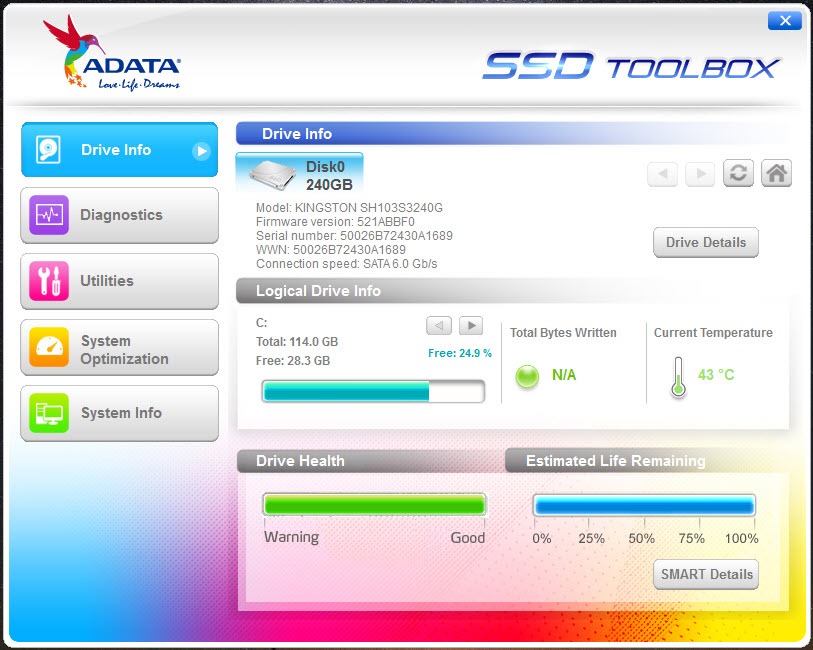Click the home icon button
Screen dimensions: 813x650
coord(776,173)
